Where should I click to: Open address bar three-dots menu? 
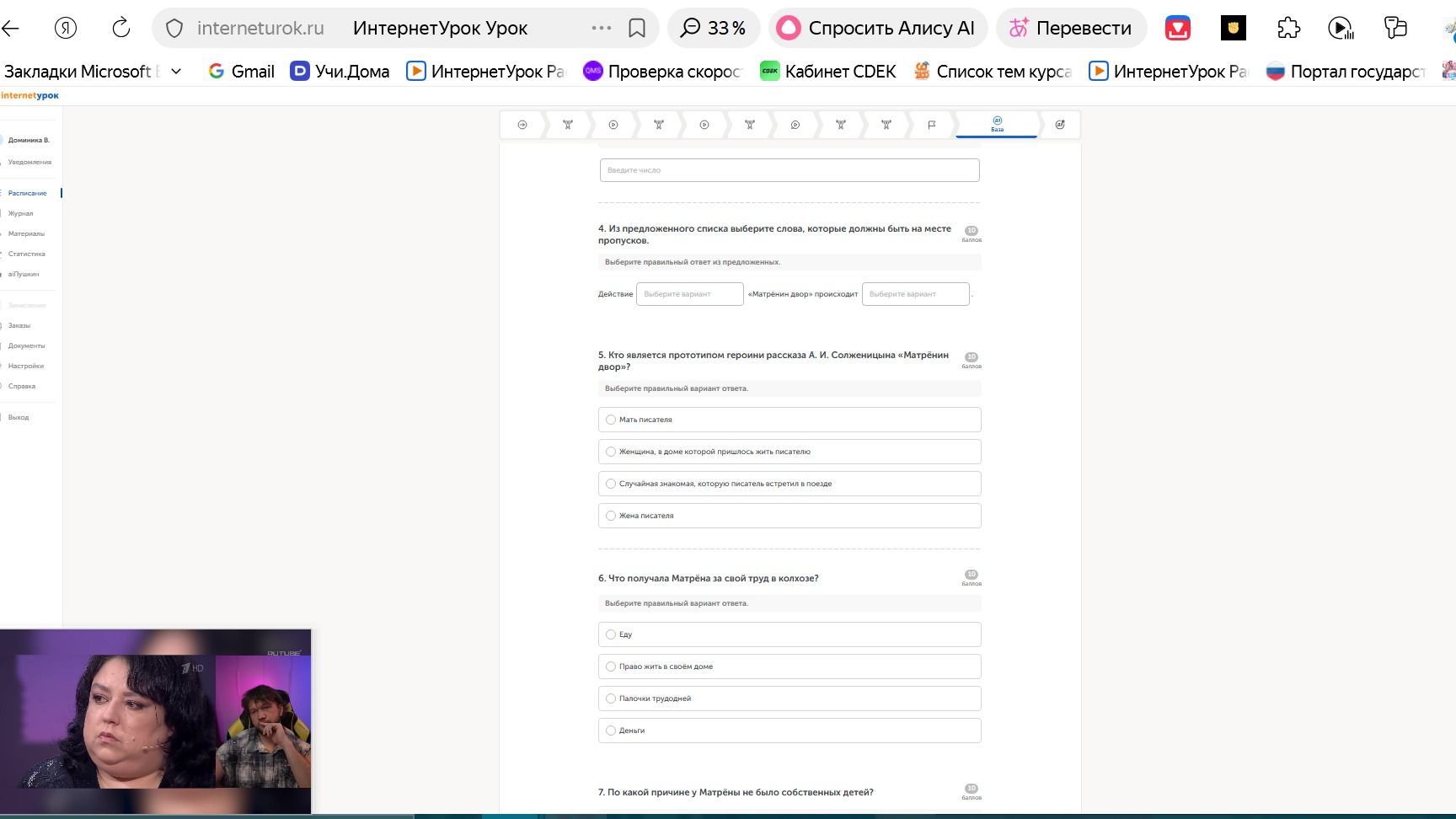tap(602, 28)
